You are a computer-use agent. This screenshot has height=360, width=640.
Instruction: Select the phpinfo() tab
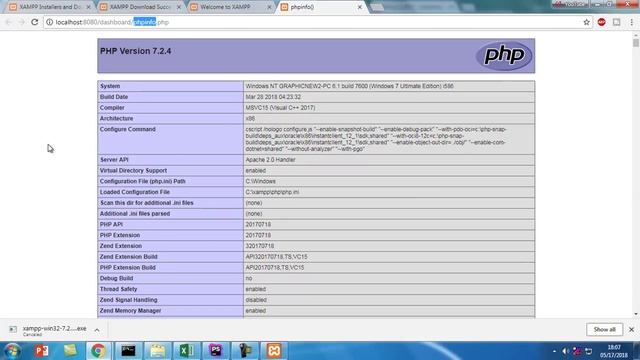(x=320, y=7)
